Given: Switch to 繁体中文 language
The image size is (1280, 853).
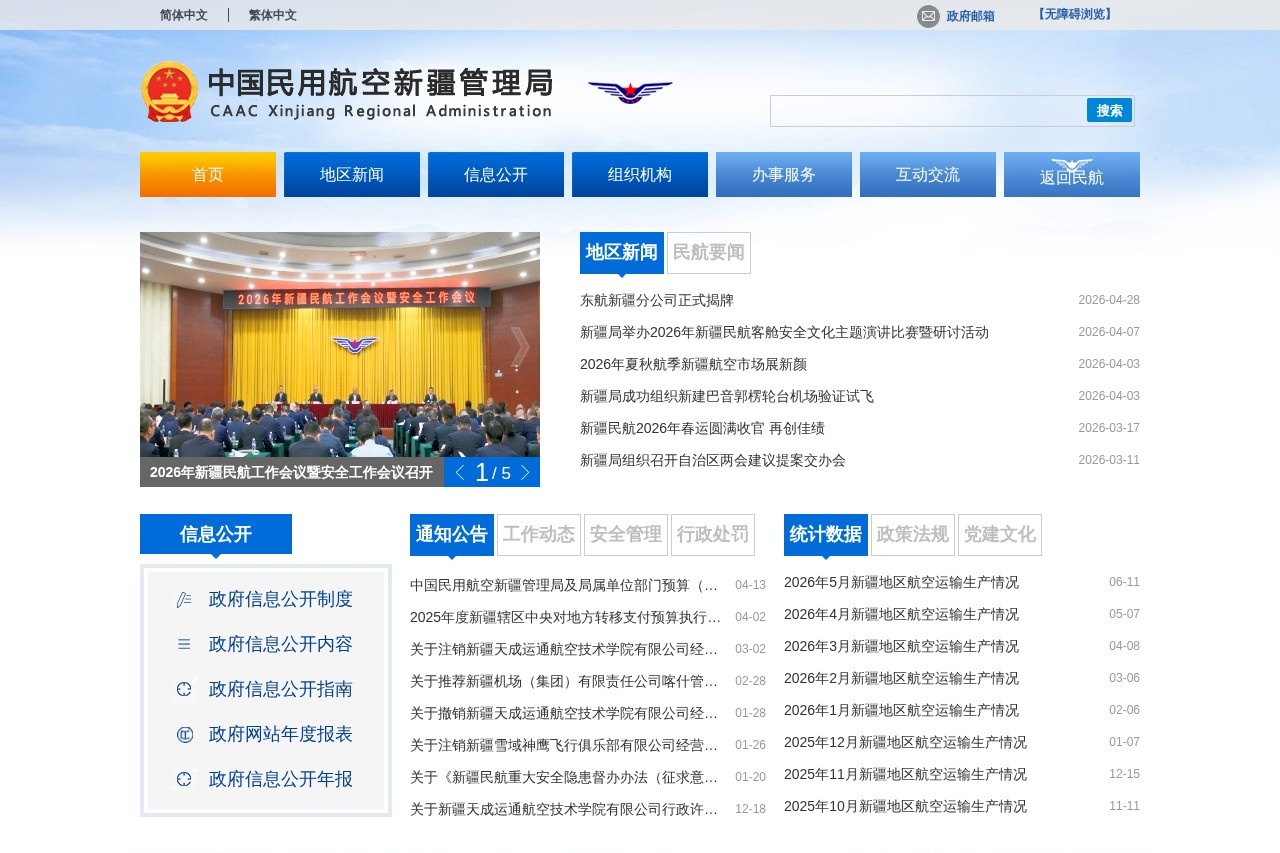Looking at the screenshot, I should tap(273, 15).
